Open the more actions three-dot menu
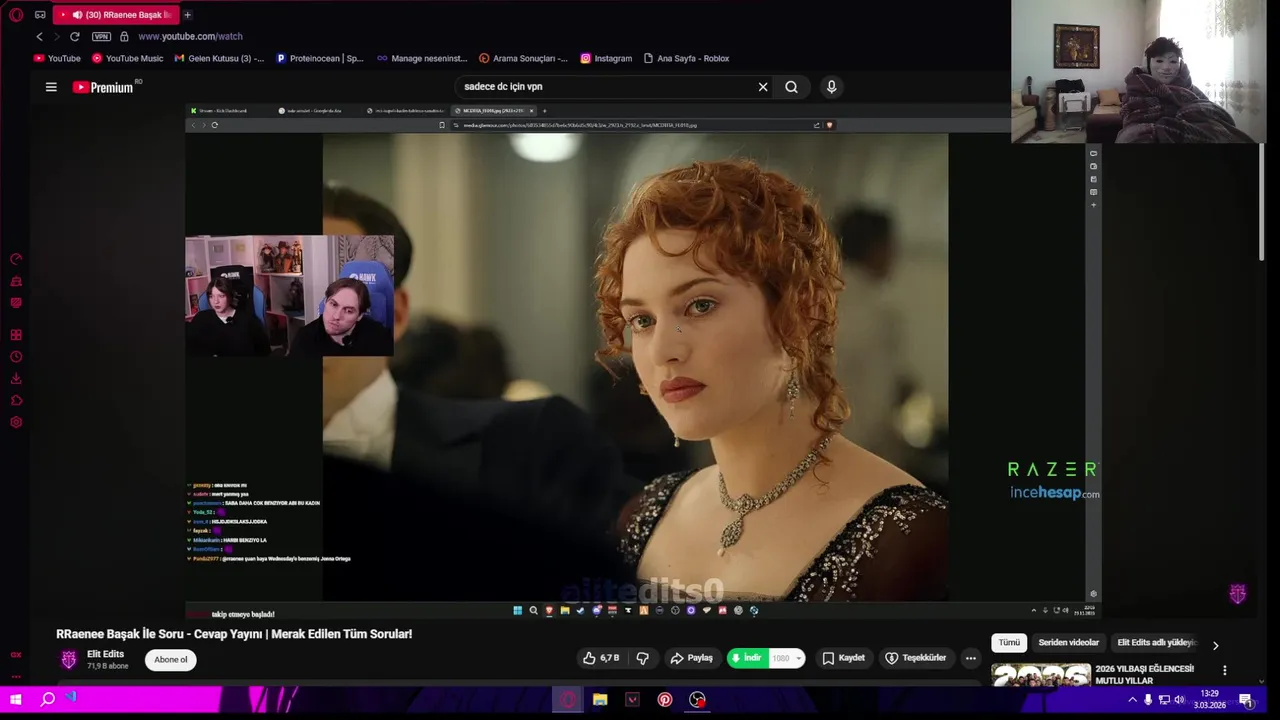This screenshot has height=720, width=1280. coord(970,658)
